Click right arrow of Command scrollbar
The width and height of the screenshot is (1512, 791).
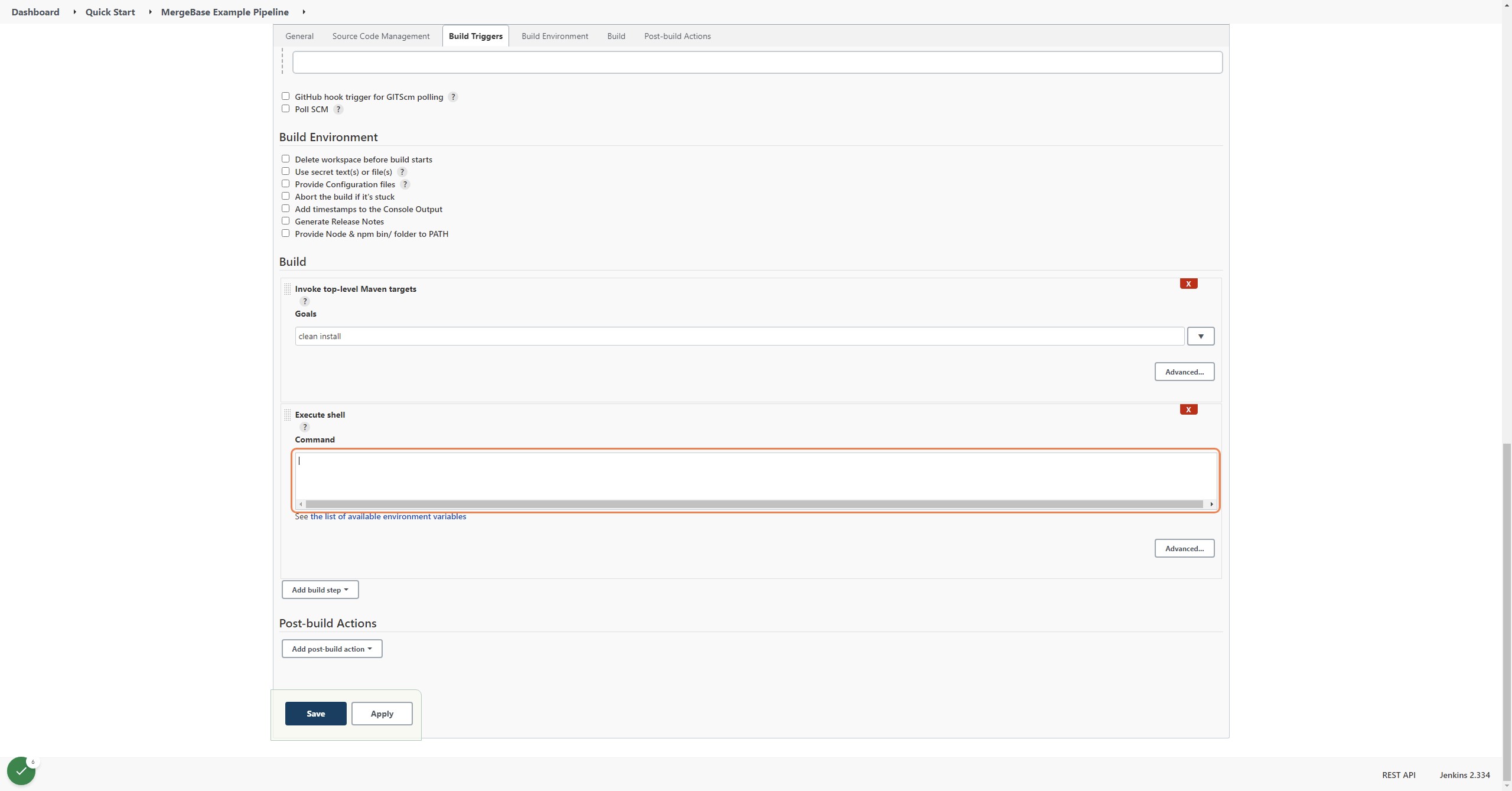[x=1211, y=504]
